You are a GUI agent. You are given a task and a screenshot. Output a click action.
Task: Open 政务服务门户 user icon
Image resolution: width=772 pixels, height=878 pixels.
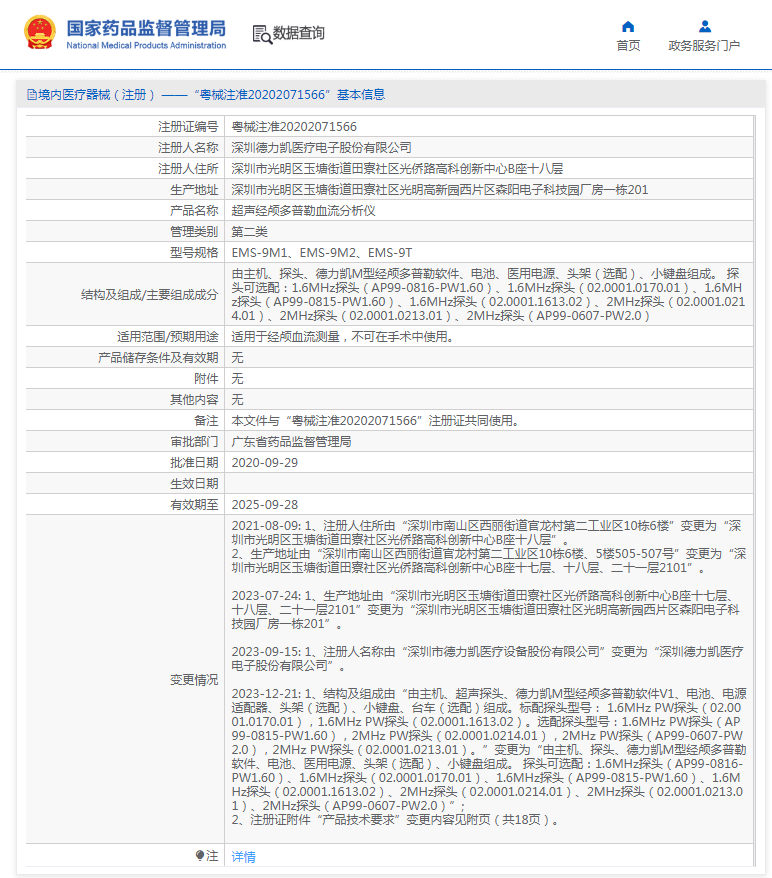click(x=705, y=26)
